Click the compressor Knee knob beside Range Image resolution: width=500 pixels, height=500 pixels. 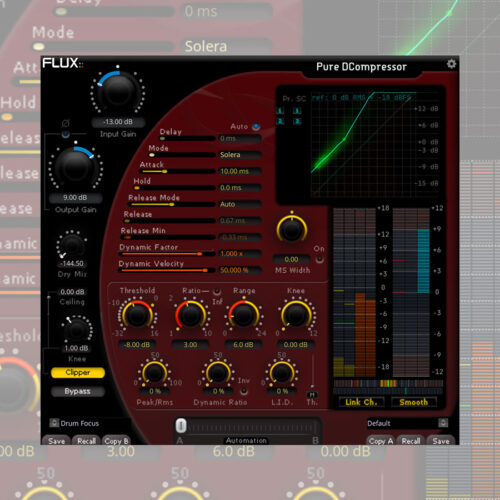pos(296,315)
